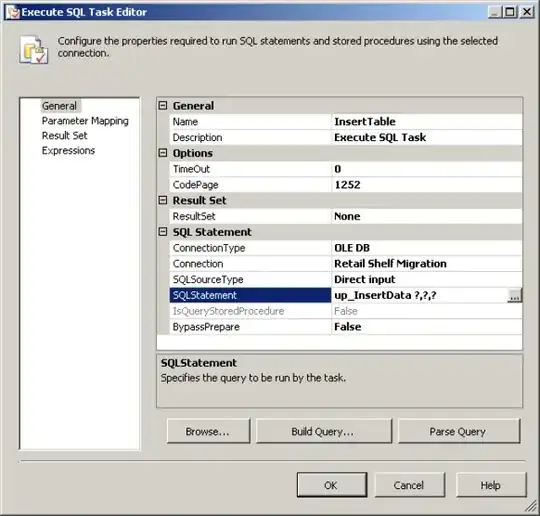Click the disabled IsQueryStoredProcedure value False
The image size is (540, 516).
(x=426, y=311)
